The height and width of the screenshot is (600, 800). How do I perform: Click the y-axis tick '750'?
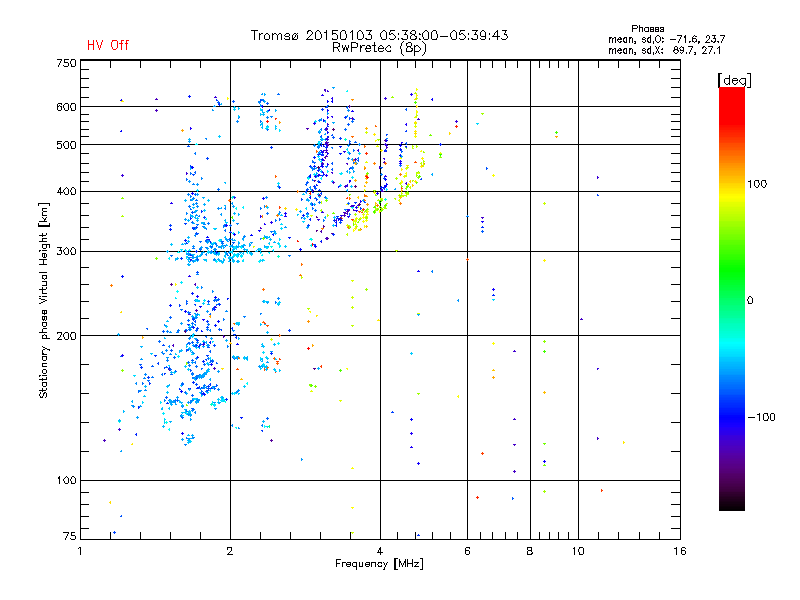[x=66, y=63]
